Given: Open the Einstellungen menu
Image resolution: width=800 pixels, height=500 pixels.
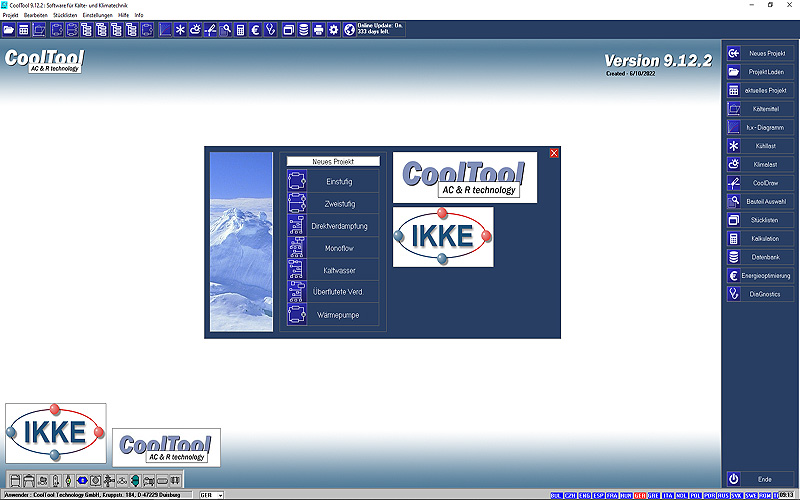Looking at the screenshot, I should [x=97, y=15].
